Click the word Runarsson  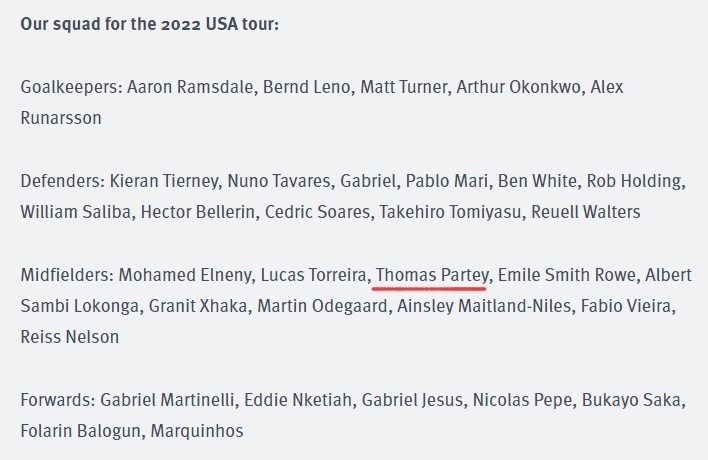tap(61, 118)
